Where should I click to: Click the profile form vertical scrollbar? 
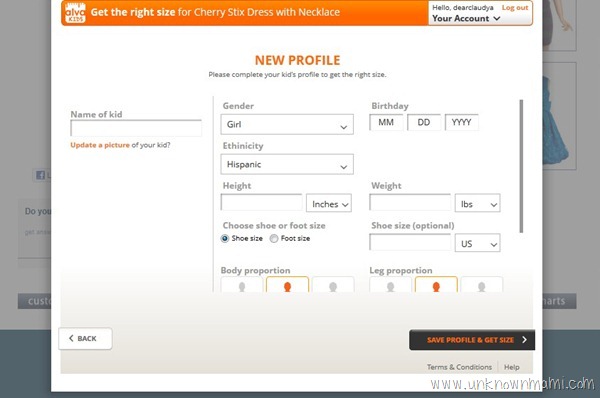[521, 166]
